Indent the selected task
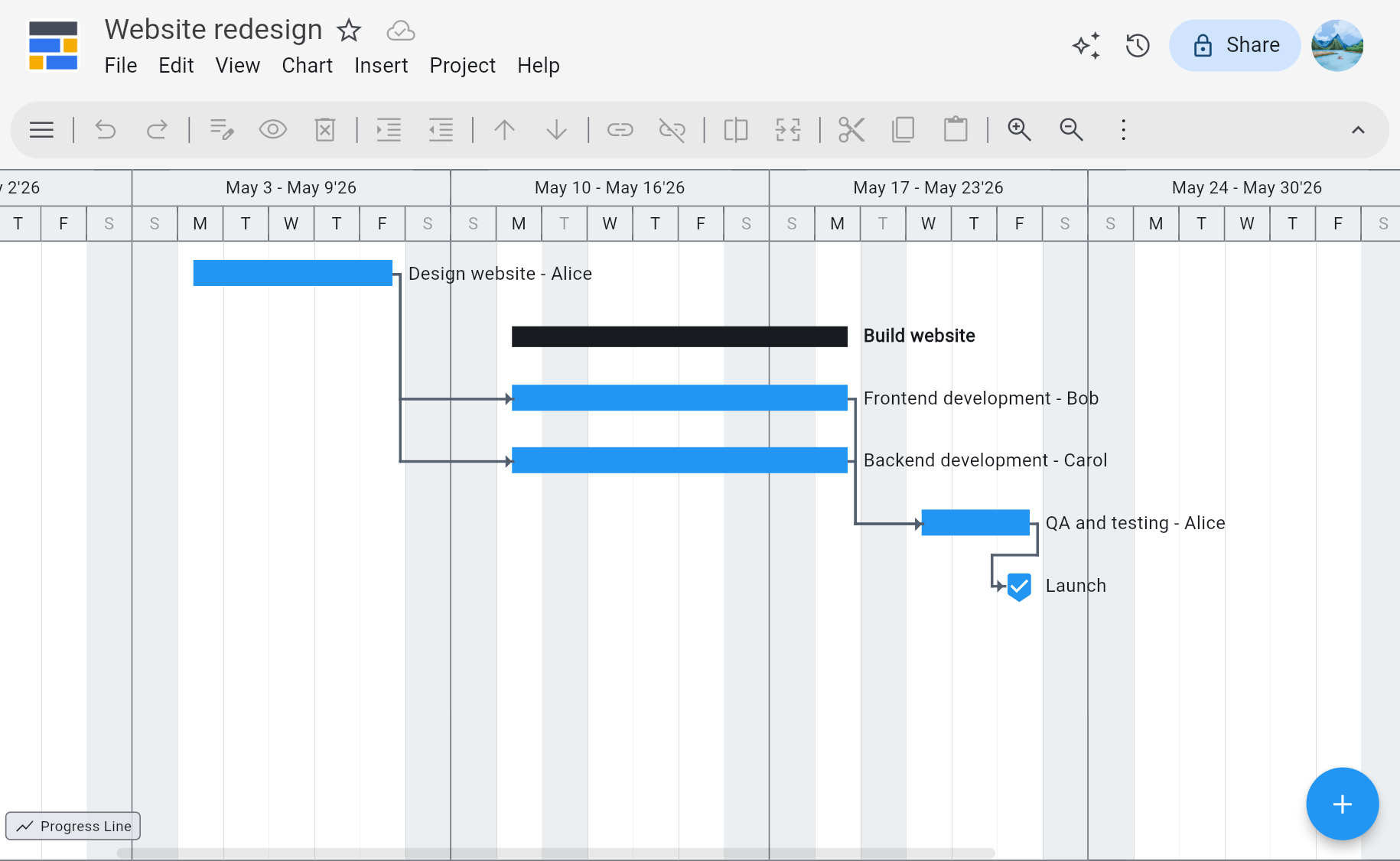Image resolution: width=1400 pixels, height=861 pixels. tap(389, 129)
